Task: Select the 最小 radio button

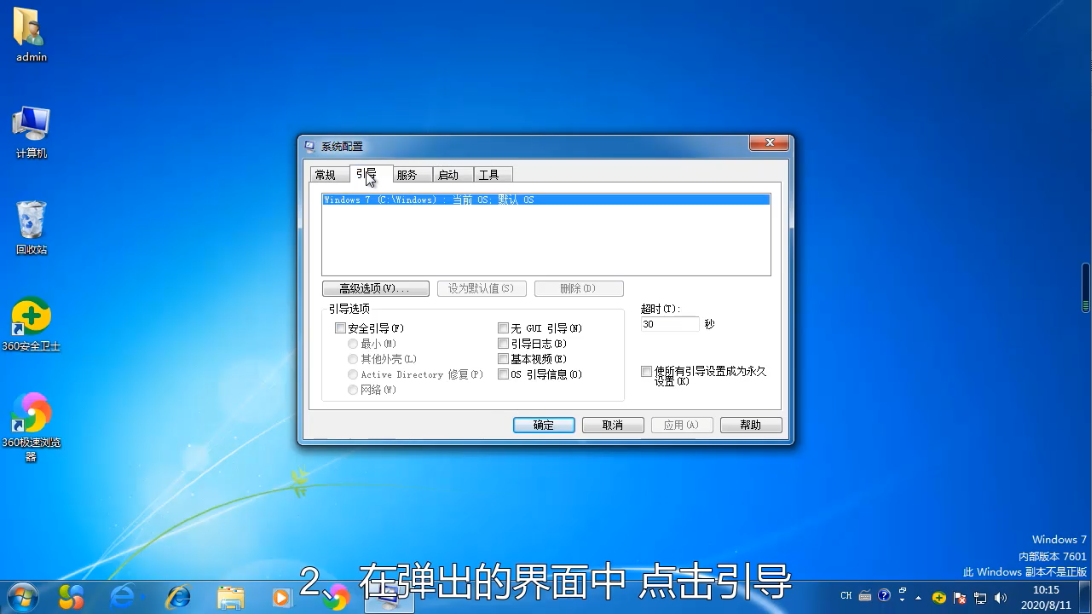Action: click(353, 344)
